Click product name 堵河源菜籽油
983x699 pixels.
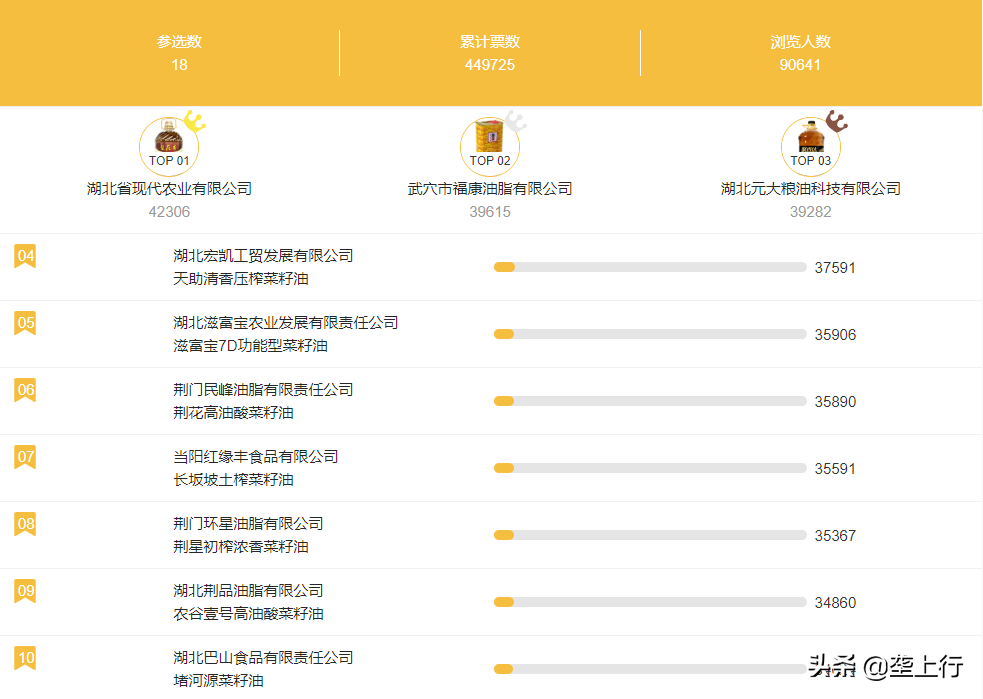pyautogui.click(x=218, y=681)
